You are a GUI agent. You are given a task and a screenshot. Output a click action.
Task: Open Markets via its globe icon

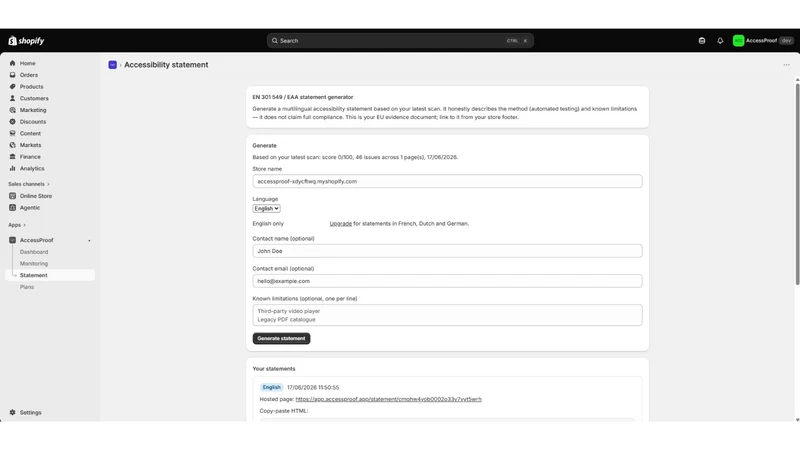tap(12, 145)
